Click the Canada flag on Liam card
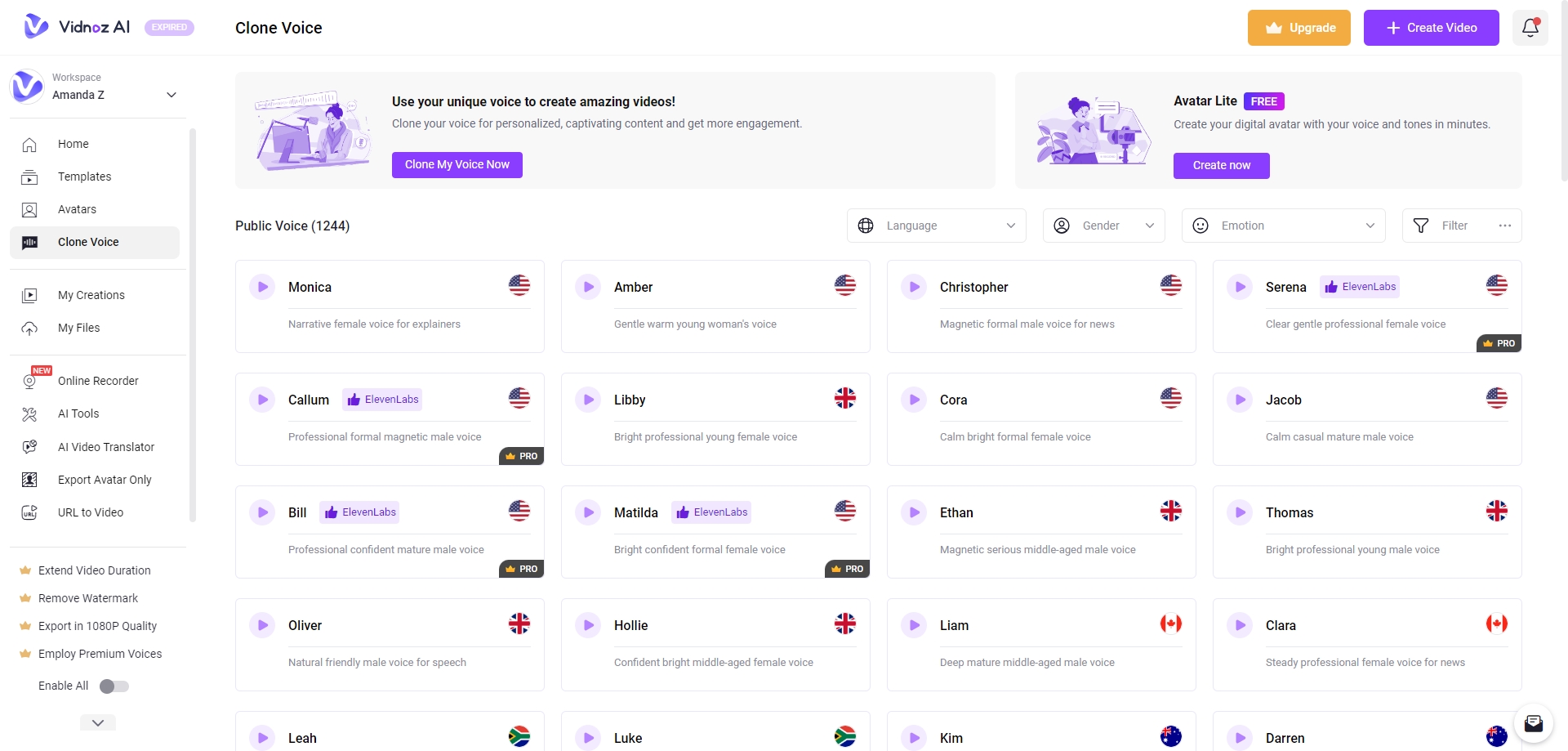The image size is (1568, 751). (1171, 624)
